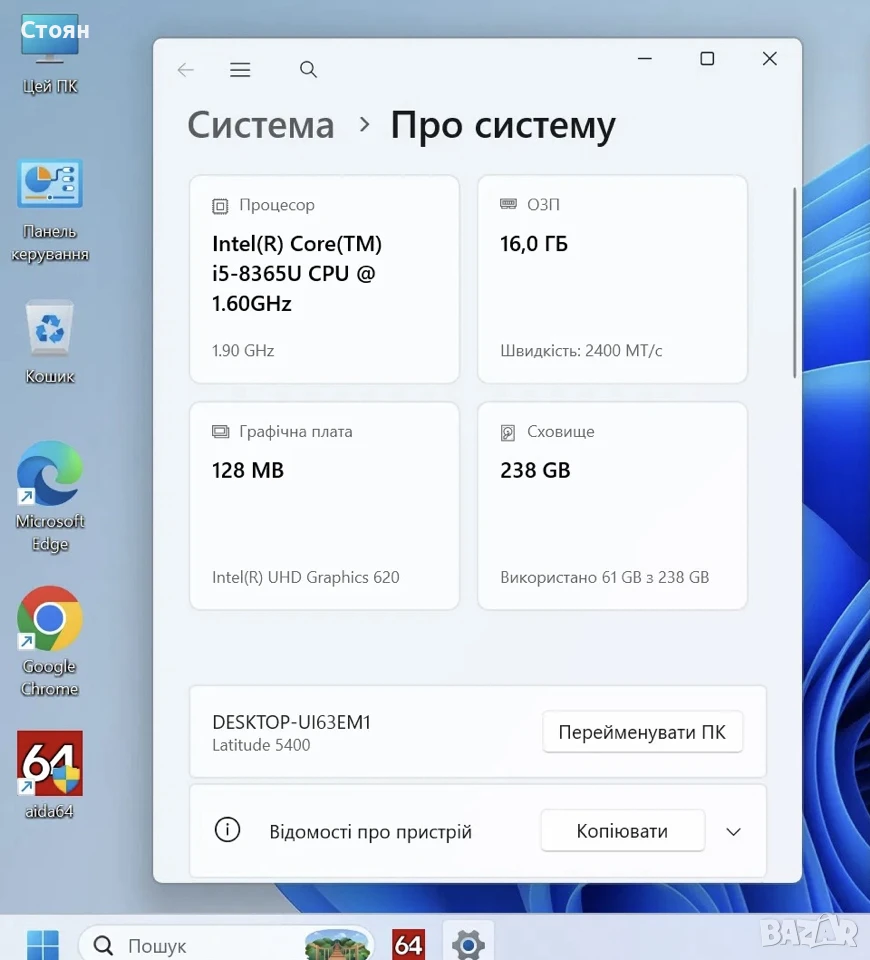Open the Settings gear taskbar icon
Image resolution: width=870 pixels, height=960 pixels.
(468, 944)
